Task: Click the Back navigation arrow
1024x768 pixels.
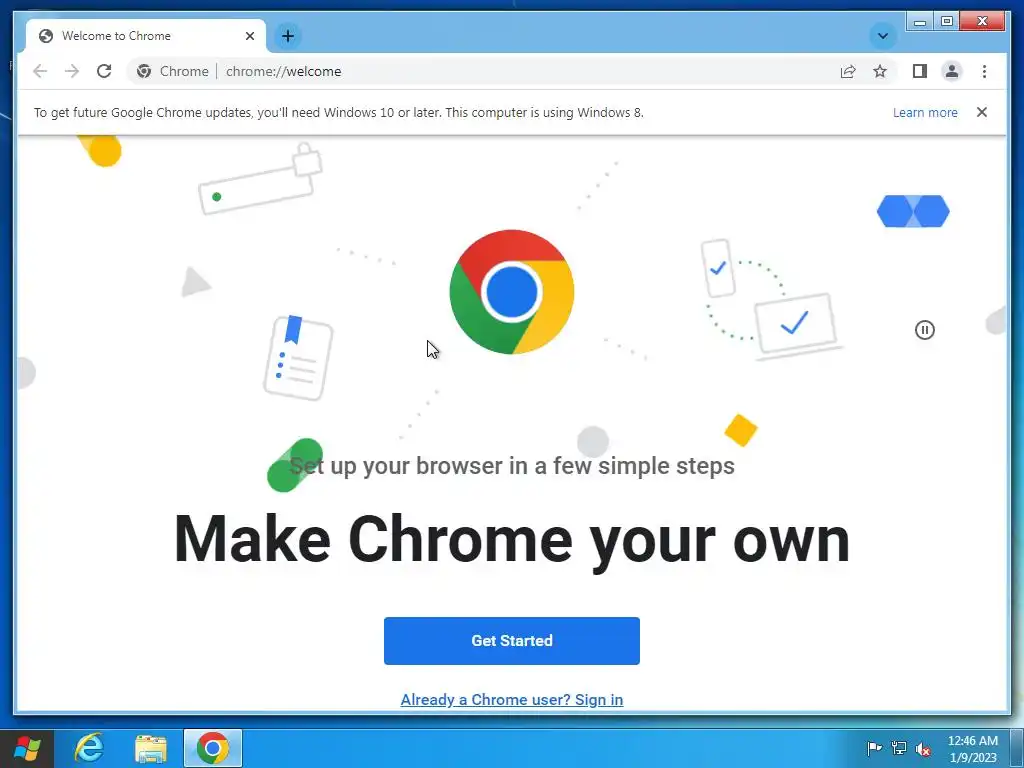Action: click(x=40, y=71)
